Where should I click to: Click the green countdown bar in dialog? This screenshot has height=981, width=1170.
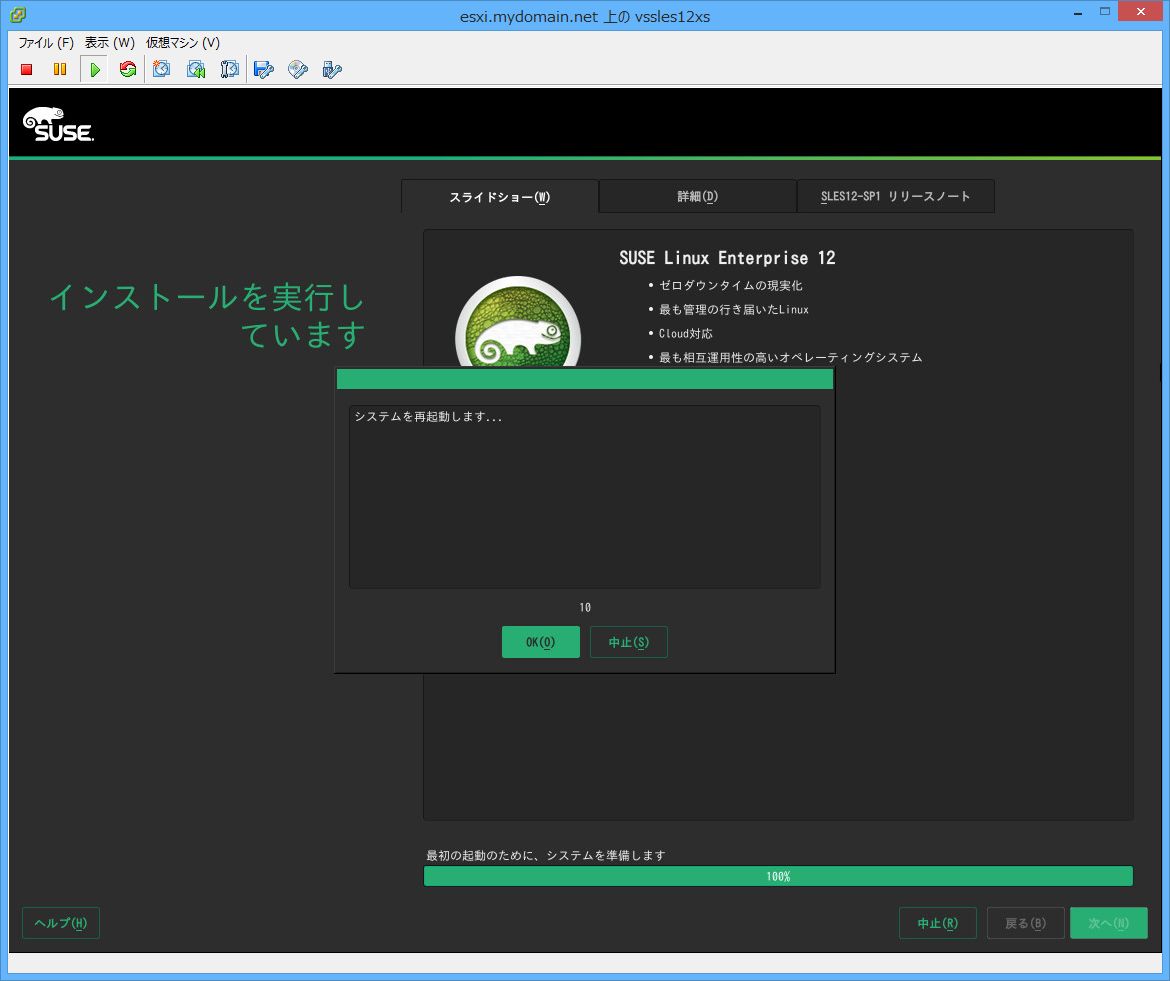tap(584, 379)
